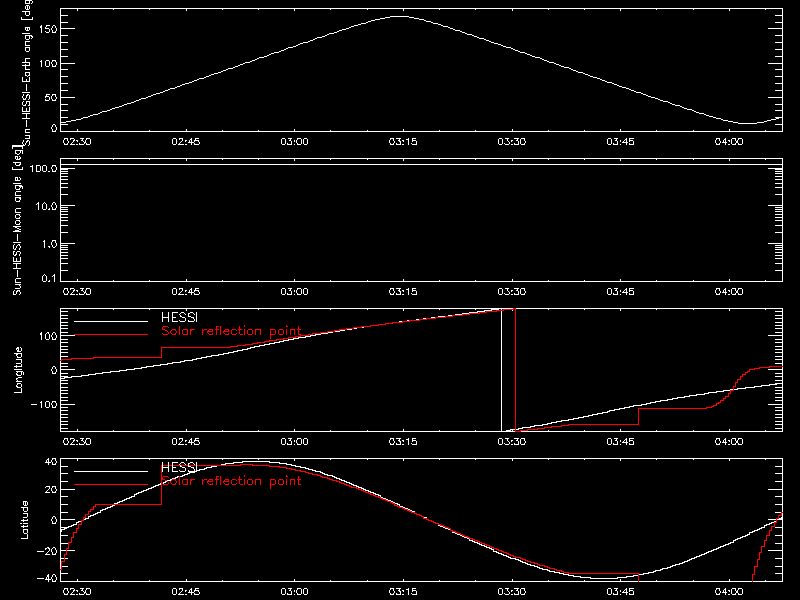Screen dimensions: 800x600
Task: Click 03:45 time label under Earth angle plot
Action: pos(620,142)
